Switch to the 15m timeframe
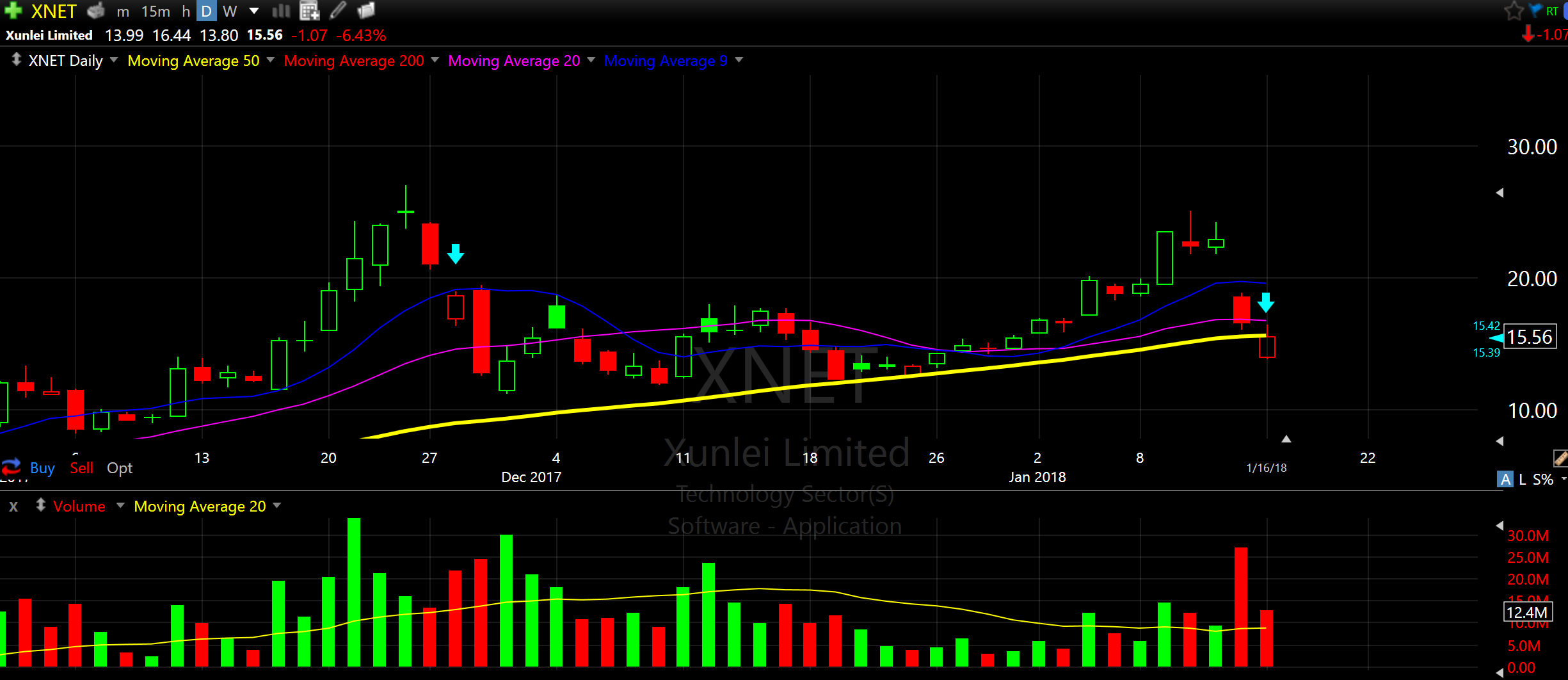 tap(156, 12)
